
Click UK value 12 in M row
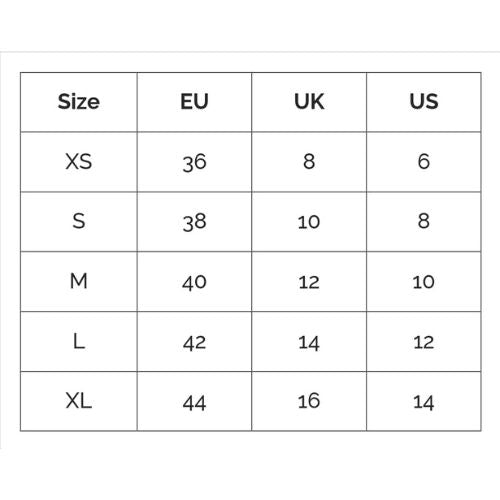point(309,282)
